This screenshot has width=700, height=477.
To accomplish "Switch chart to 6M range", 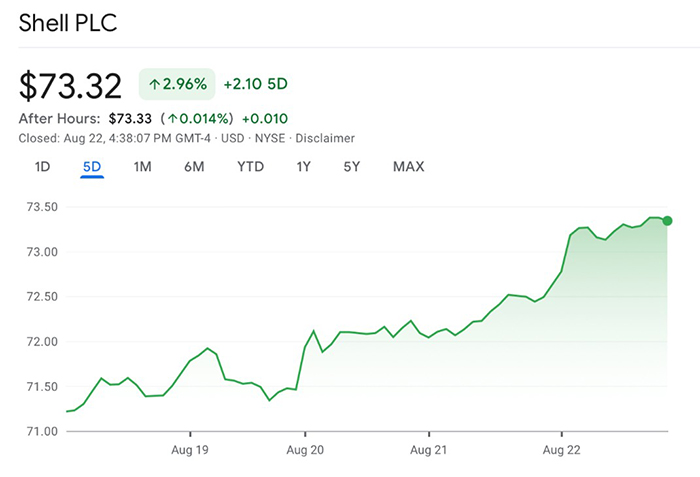I will 194,167.
